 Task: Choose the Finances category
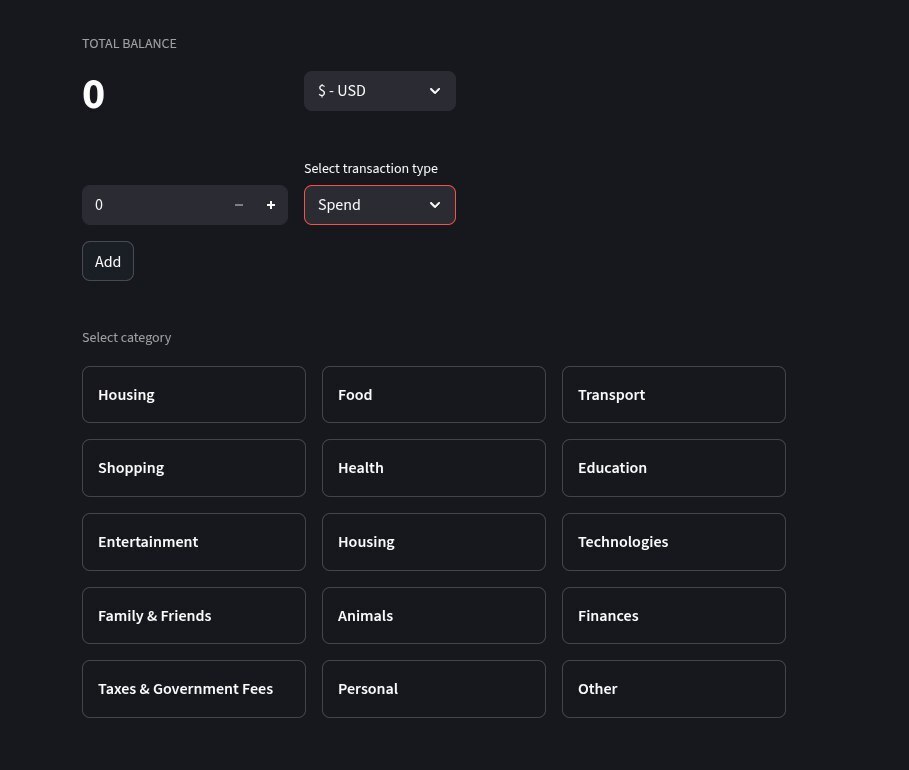point(674,615)
